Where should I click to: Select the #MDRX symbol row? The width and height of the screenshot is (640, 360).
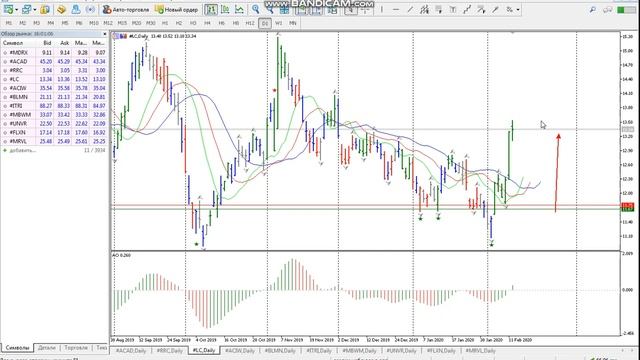click(54, 53)
